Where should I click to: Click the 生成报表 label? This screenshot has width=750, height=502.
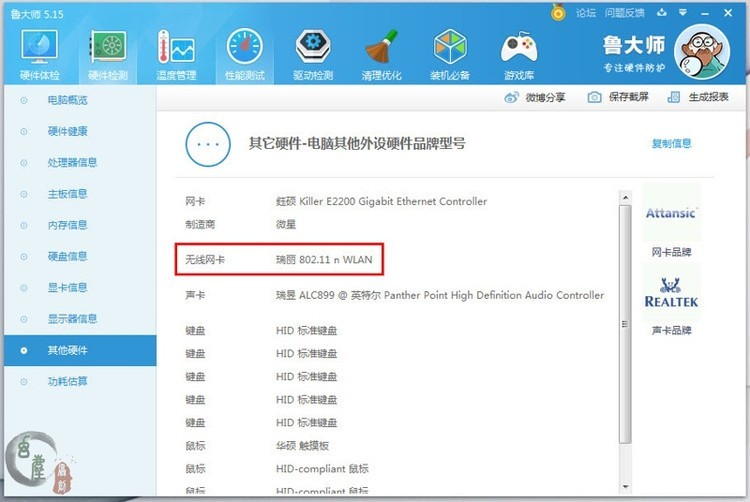click(708, 97)
